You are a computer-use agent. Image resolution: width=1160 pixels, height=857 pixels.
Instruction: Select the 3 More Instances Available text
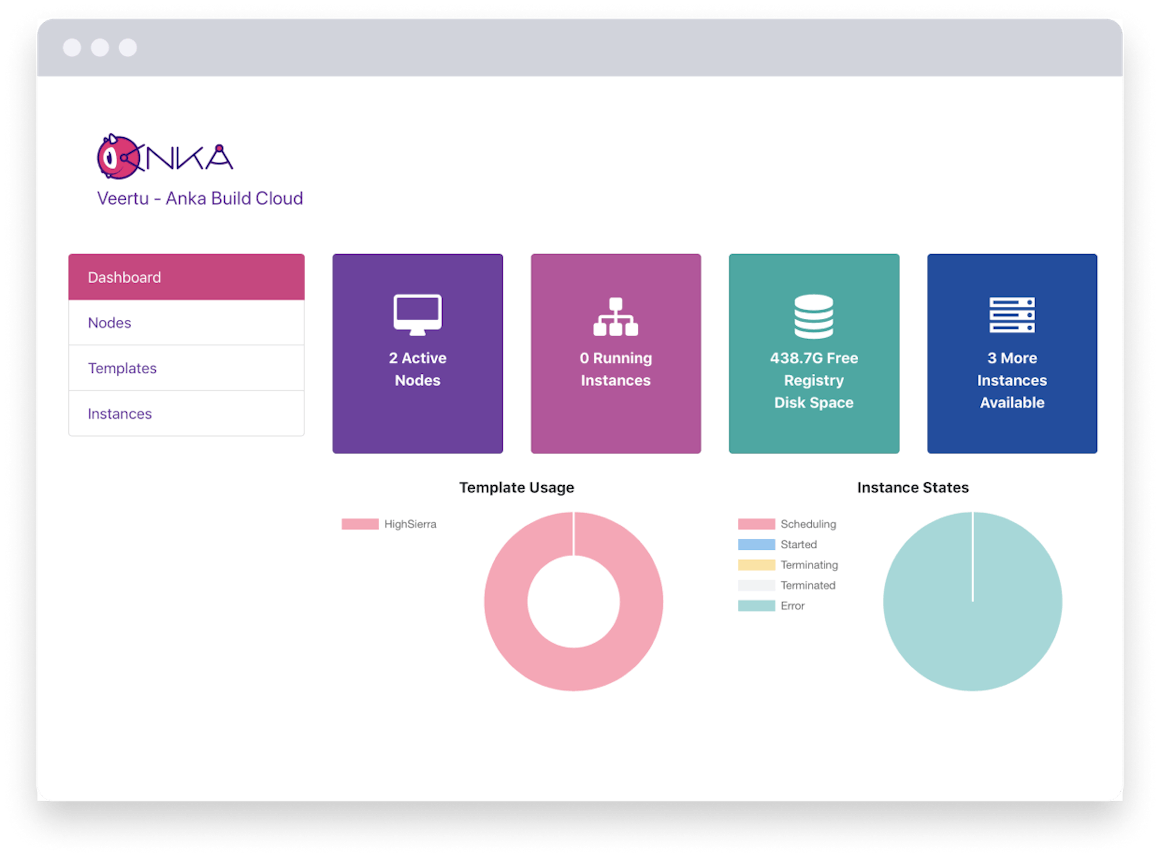pyautogui.click(x=1012, y=380)
